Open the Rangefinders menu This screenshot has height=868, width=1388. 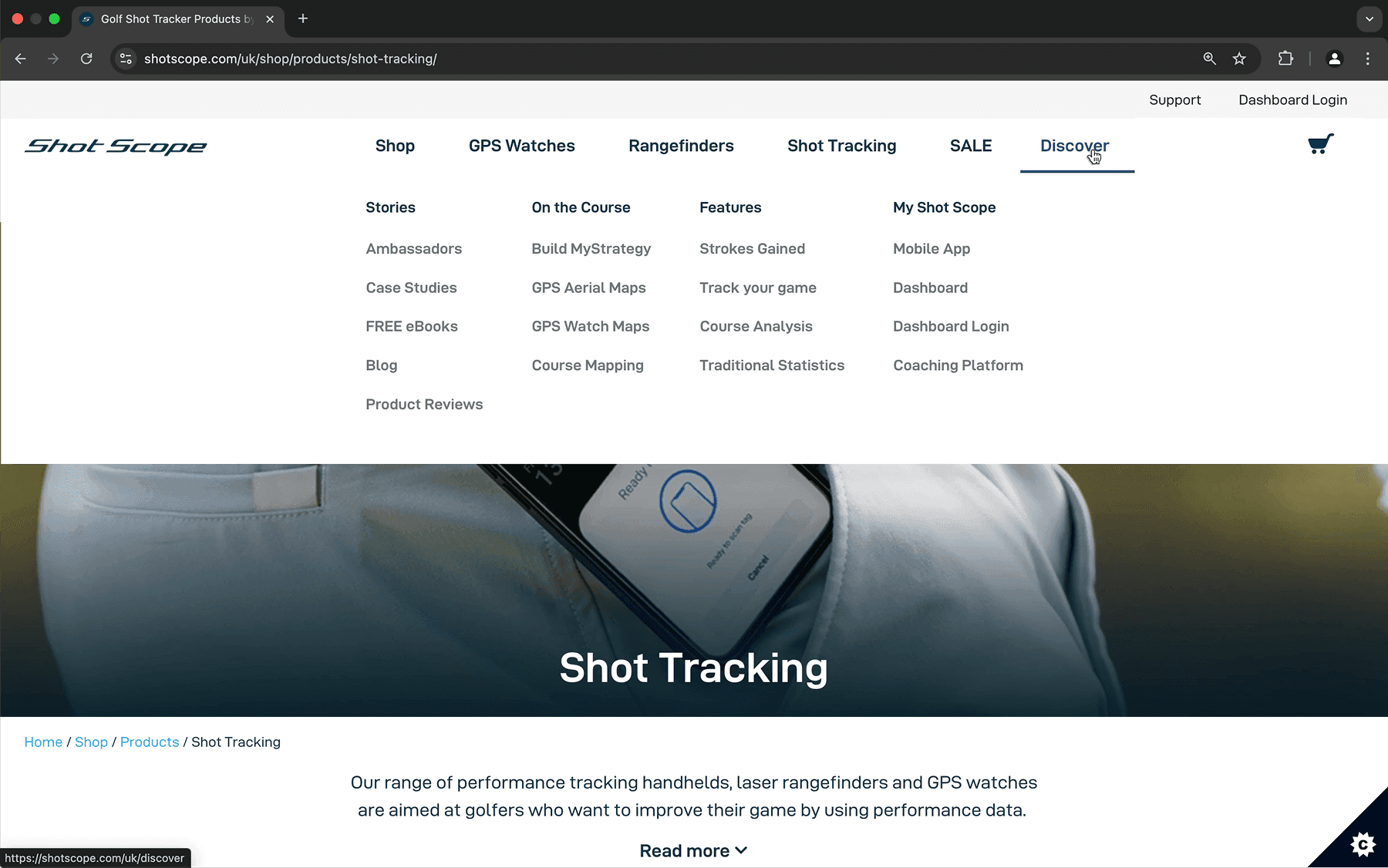tap(681, 146)
